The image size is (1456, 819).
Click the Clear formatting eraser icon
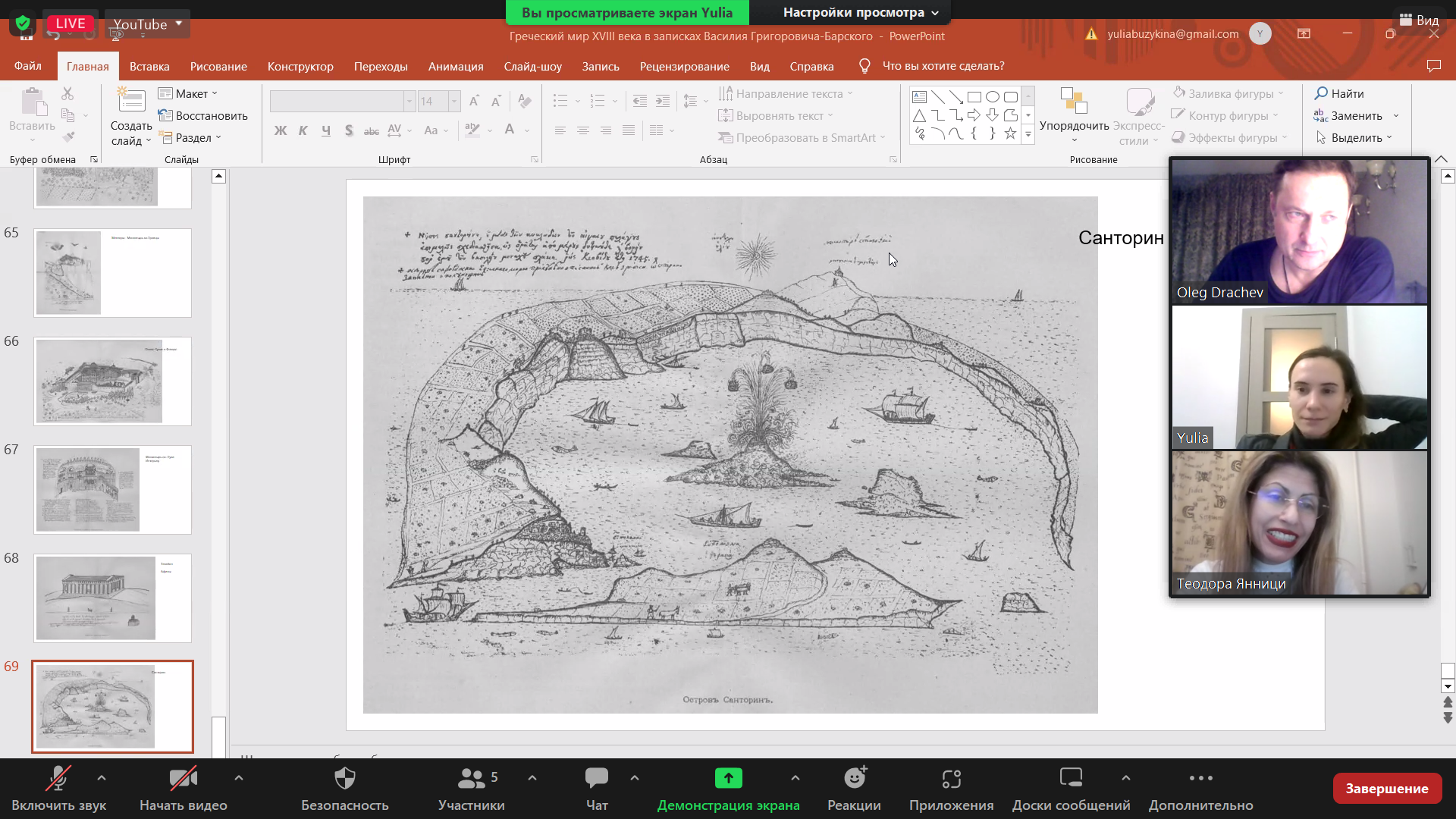(524, 101)
